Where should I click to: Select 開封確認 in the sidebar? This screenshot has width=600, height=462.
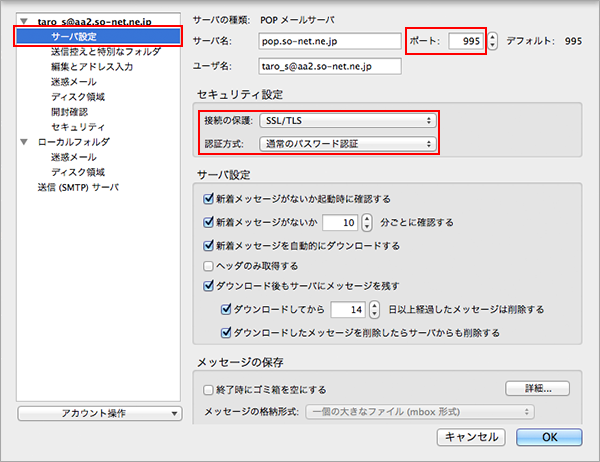70,112
